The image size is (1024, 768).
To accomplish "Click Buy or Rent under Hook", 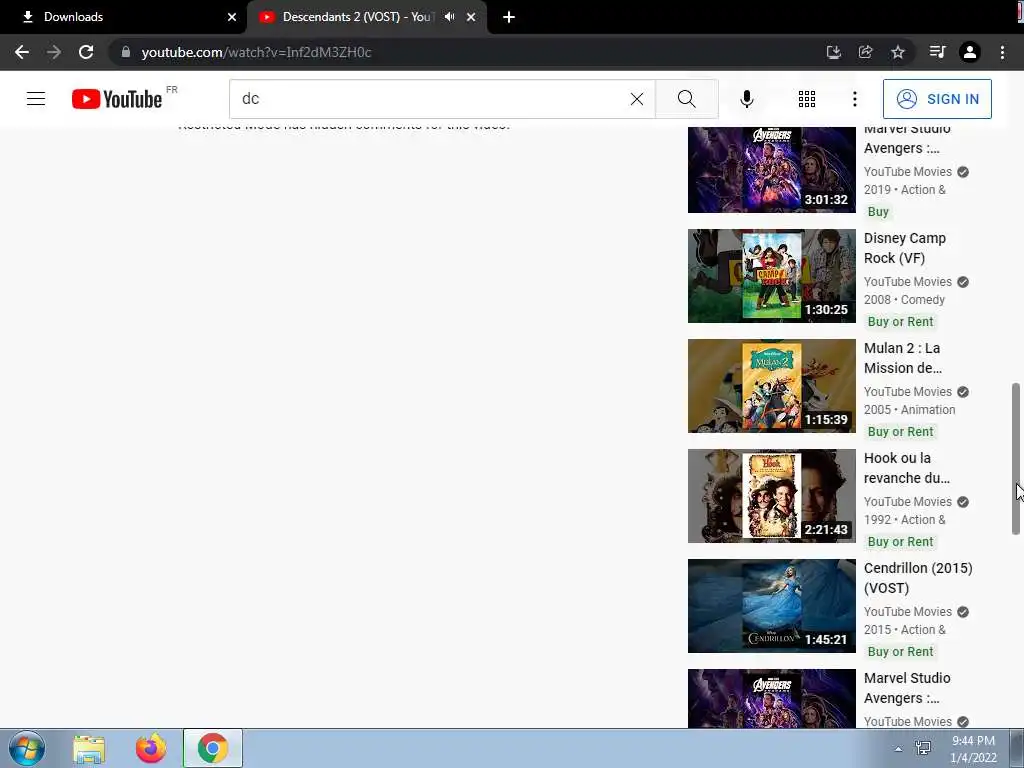I will 900,541.
